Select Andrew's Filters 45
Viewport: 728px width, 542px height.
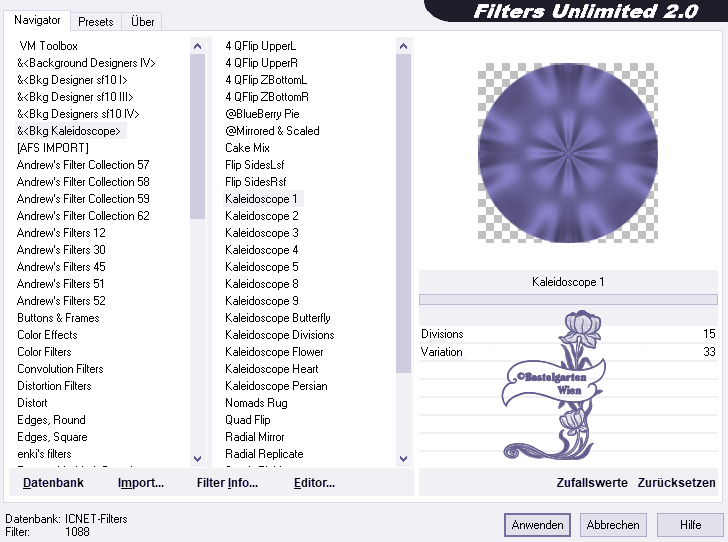pos(61,267)
